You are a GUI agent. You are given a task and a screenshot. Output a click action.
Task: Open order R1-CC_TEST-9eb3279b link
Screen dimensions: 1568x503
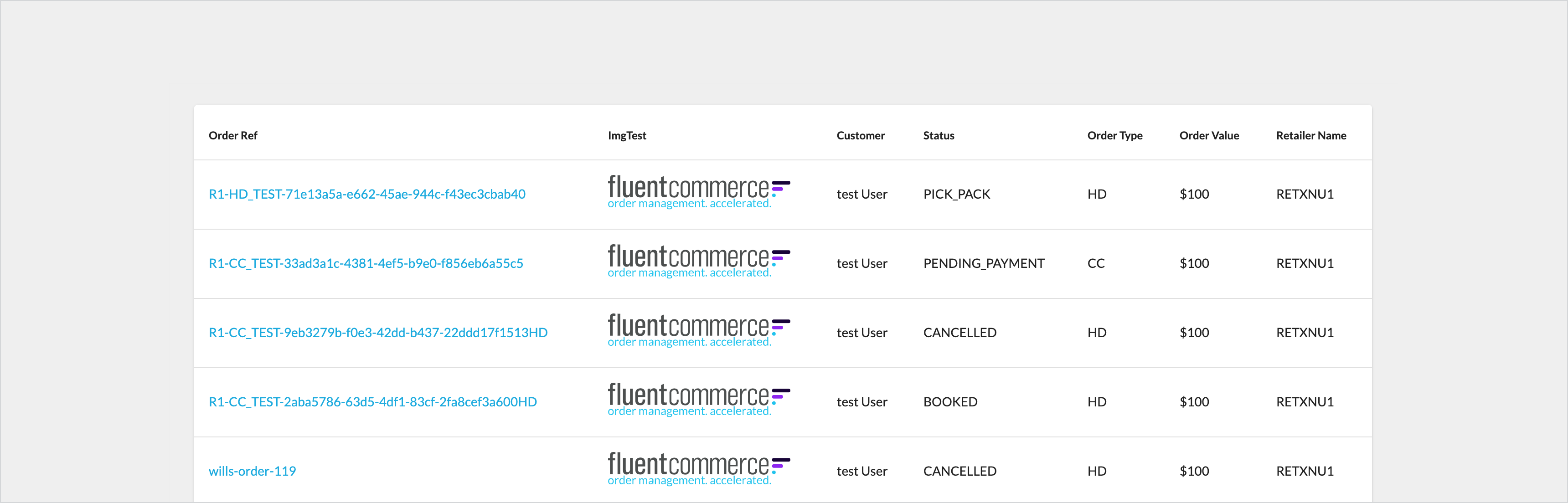377,333
